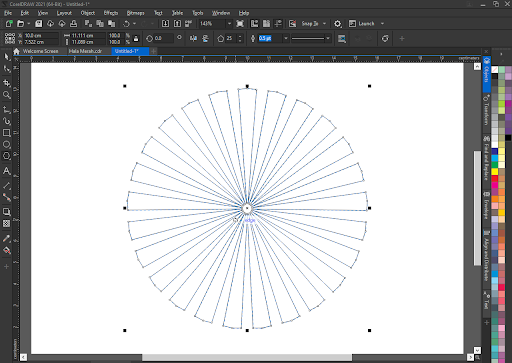512x363 pixels.
Task: Select the Pick tool
Action: pyautogui.click(x=6, y=57)
